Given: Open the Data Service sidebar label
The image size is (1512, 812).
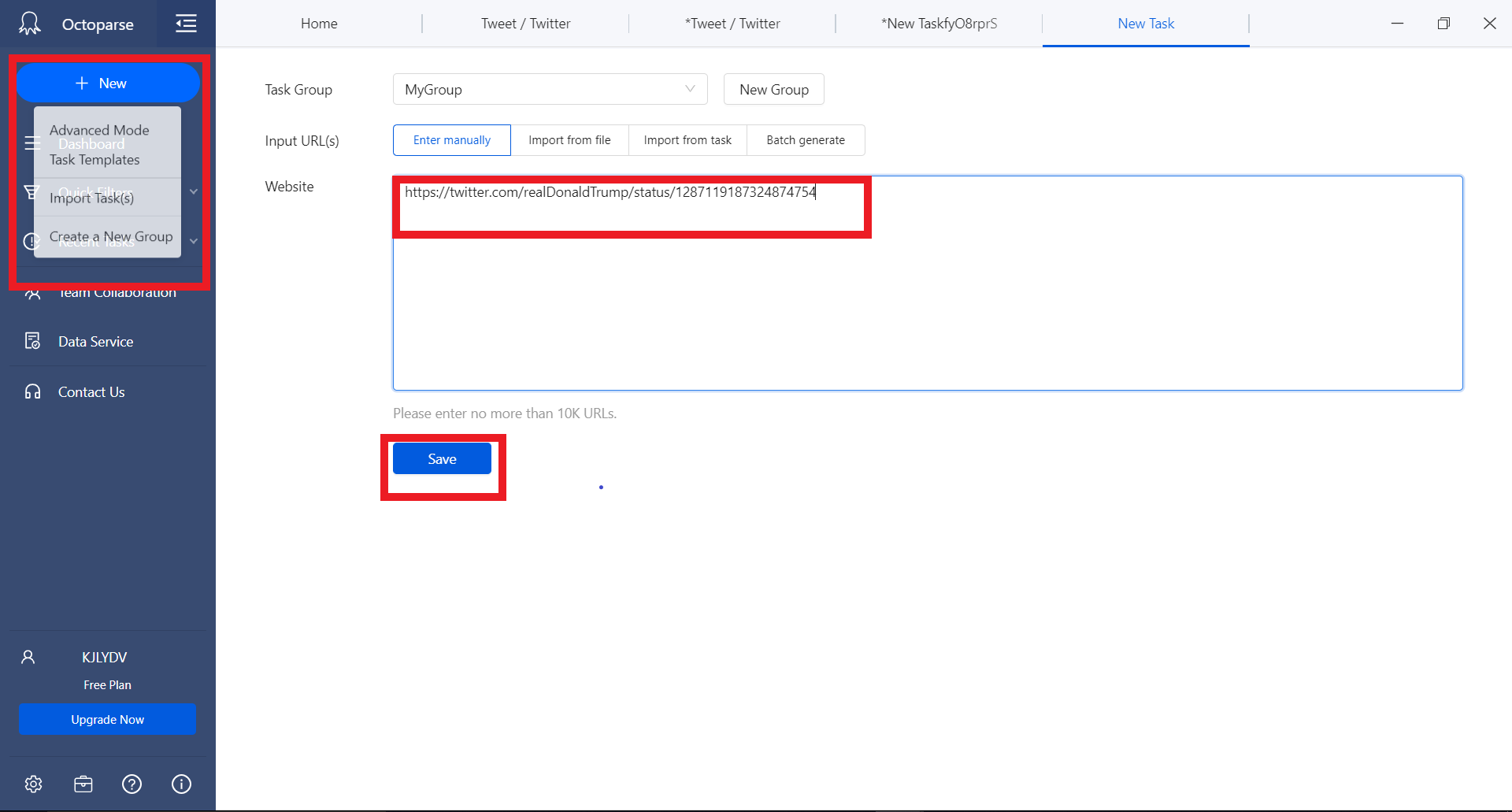Looking at the screenshot, I should click(95, 342).
